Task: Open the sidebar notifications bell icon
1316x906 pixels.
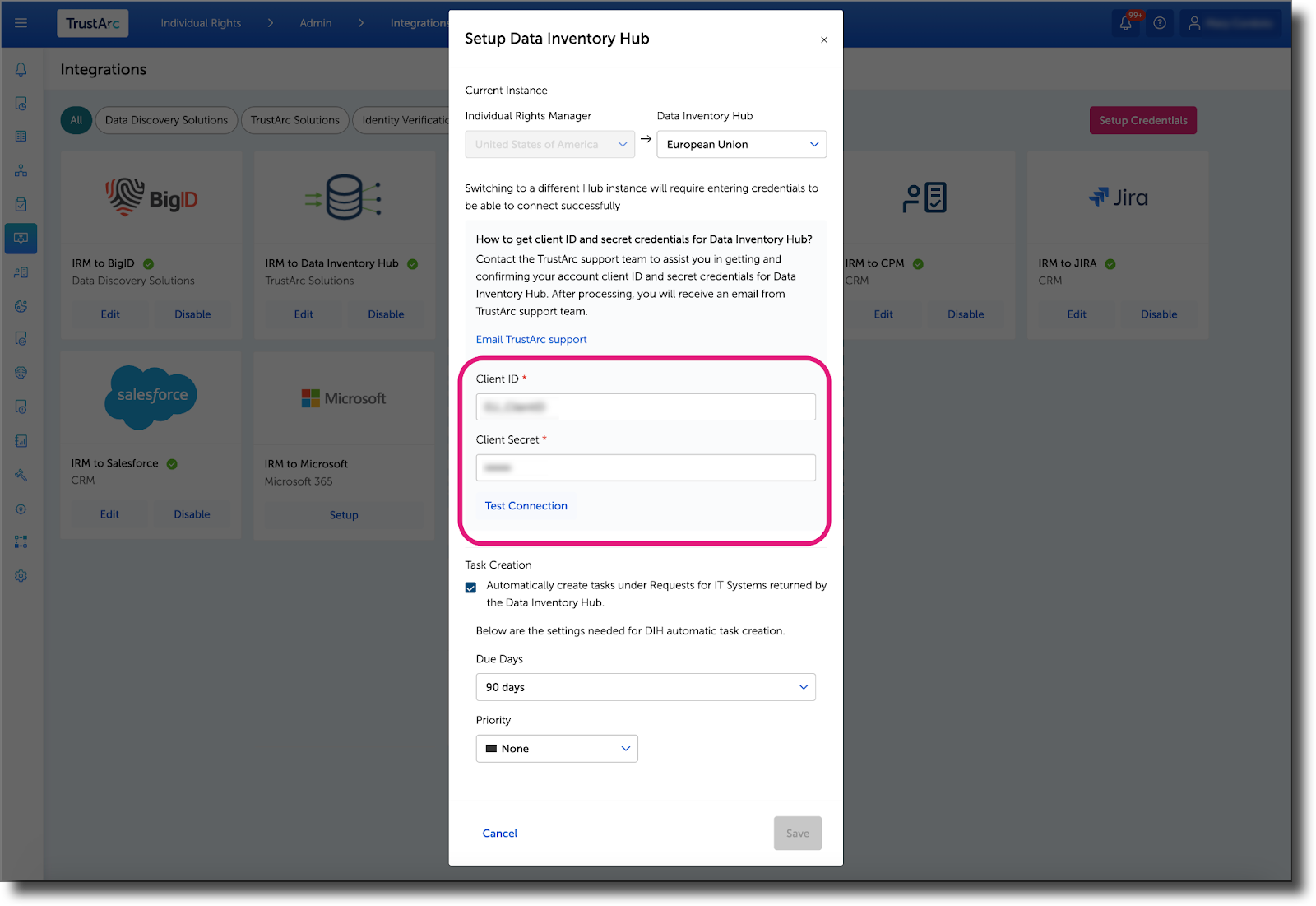Action: click(x=21, y=69)
